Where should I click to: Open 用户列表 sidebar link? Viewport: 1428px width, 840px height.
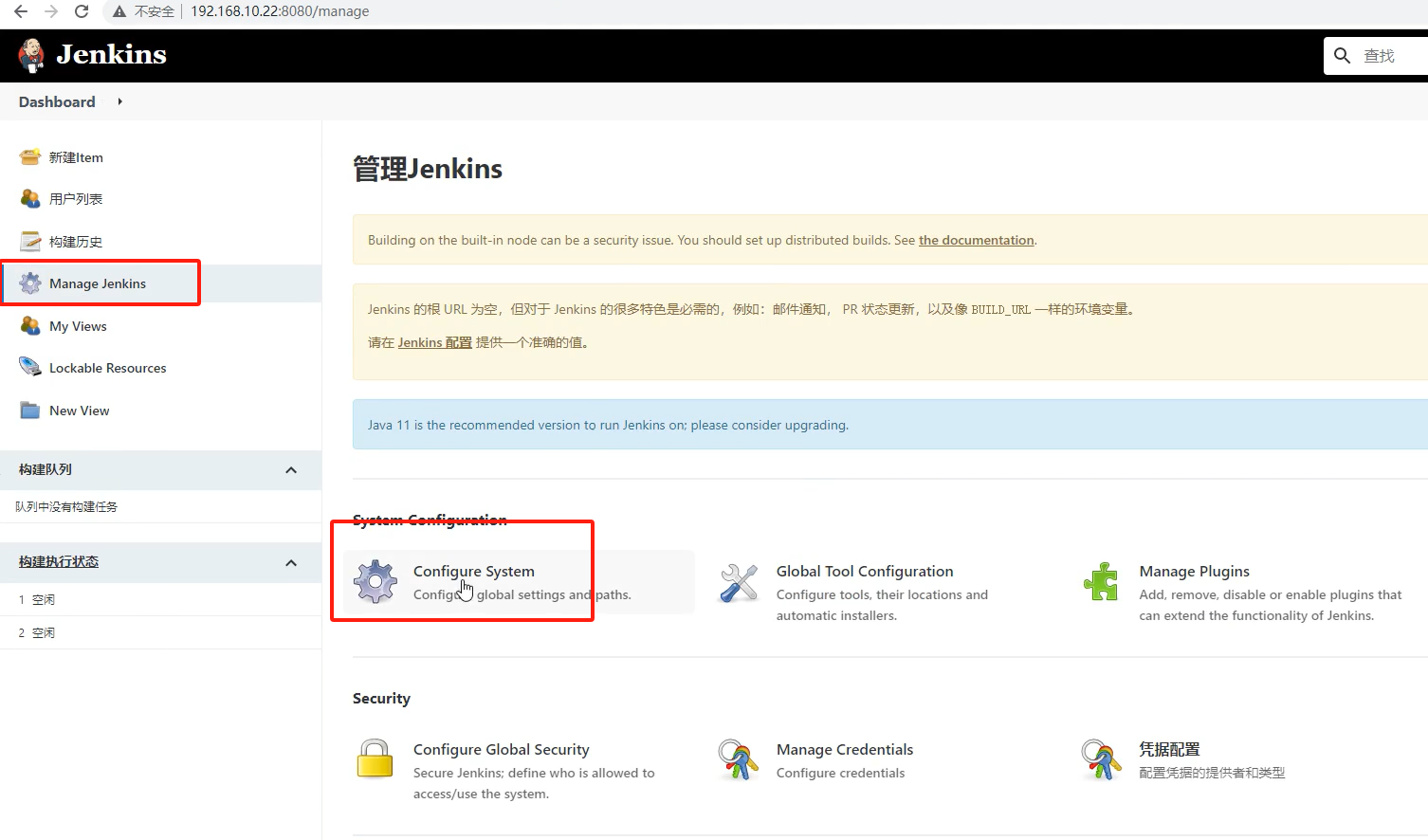pyautogui.click(x=76, y=199)
